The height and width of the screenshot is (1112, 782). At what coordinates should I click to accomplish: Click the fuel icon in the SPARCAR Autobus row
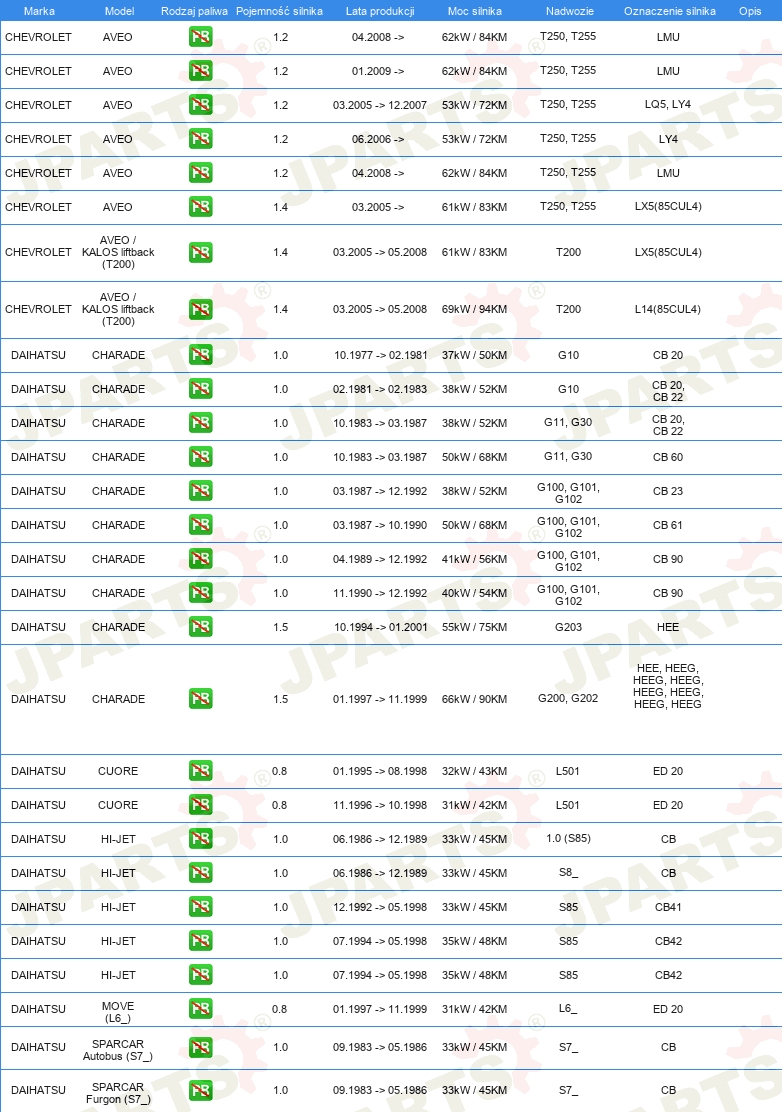pos(201,1047)
